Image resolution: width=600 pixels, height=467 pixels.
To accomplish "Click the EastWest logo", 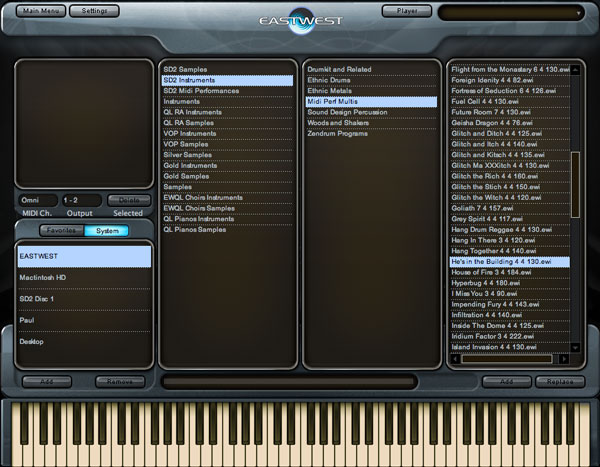I will (x=301, y=21).
